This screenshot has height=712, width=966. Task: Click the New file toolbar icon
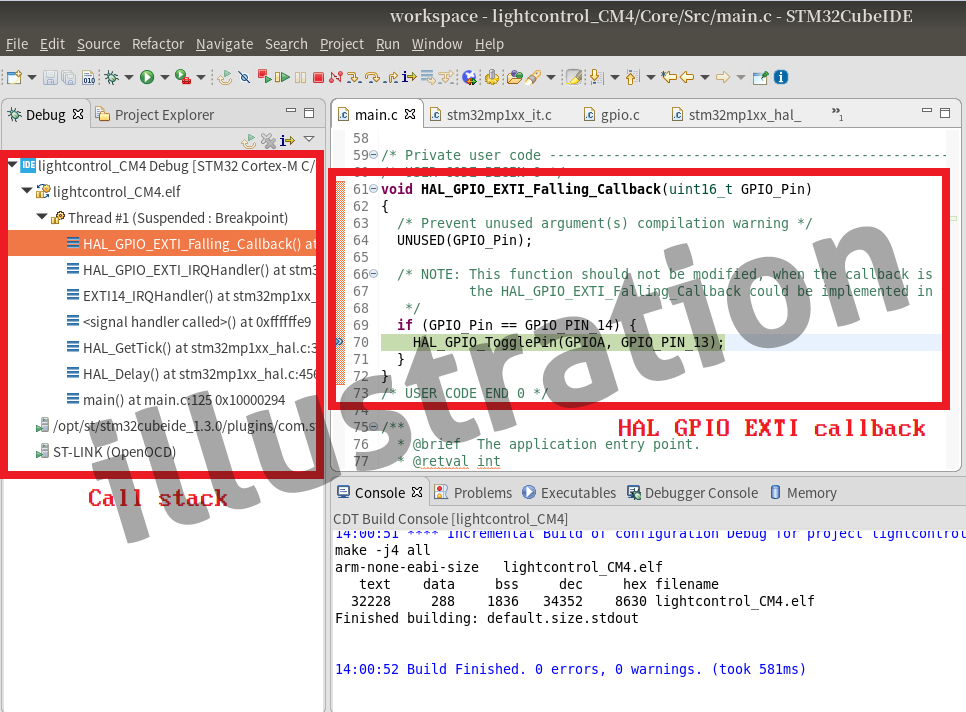14,77
